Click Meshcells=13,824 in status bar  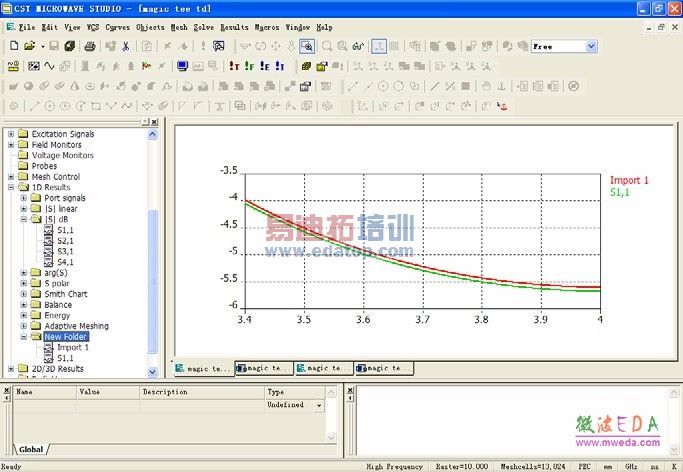[x=533, y=466]
